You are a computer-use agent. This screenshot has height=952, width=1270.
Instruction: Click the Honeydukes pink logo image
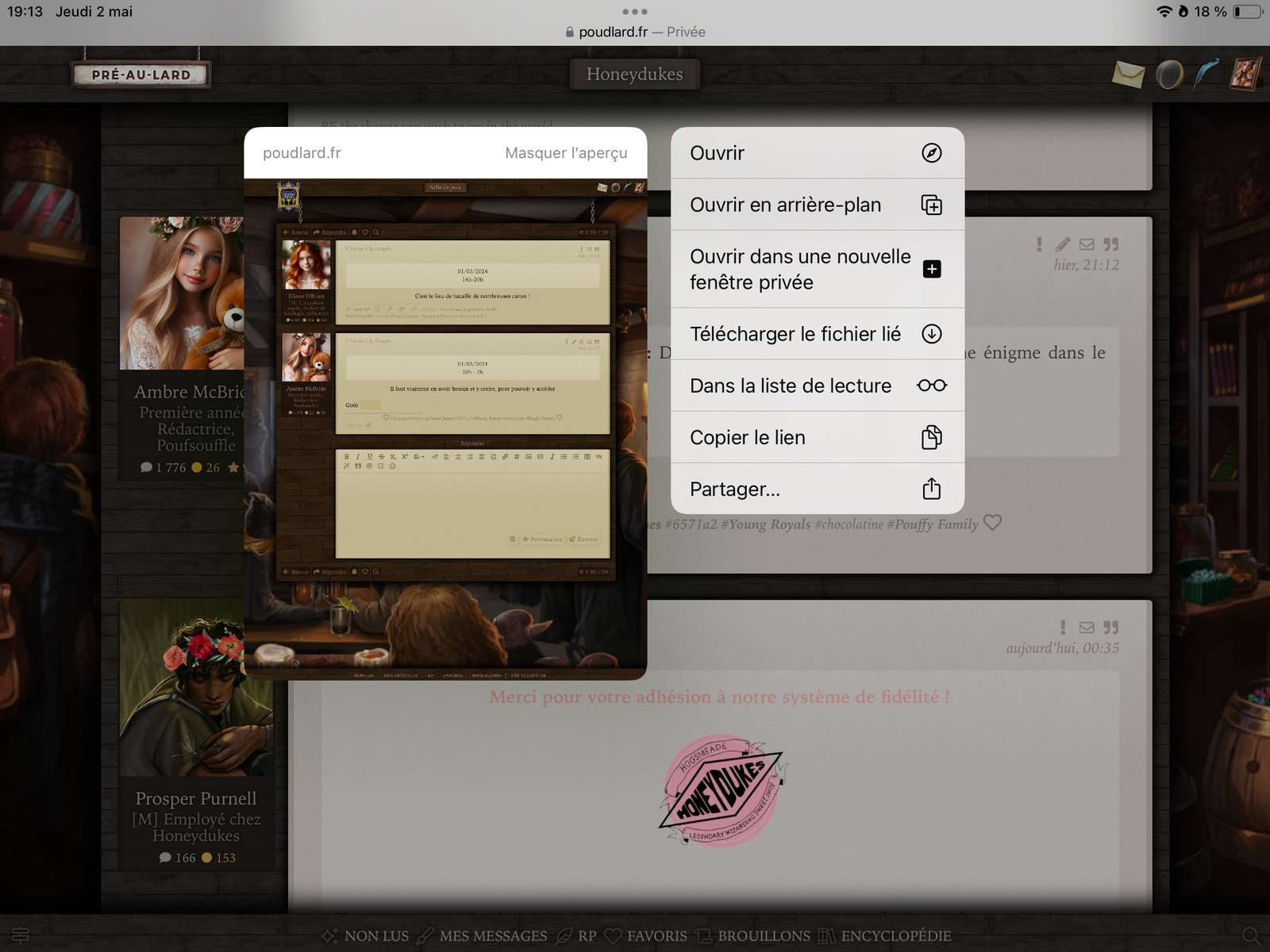coord(722,791)
